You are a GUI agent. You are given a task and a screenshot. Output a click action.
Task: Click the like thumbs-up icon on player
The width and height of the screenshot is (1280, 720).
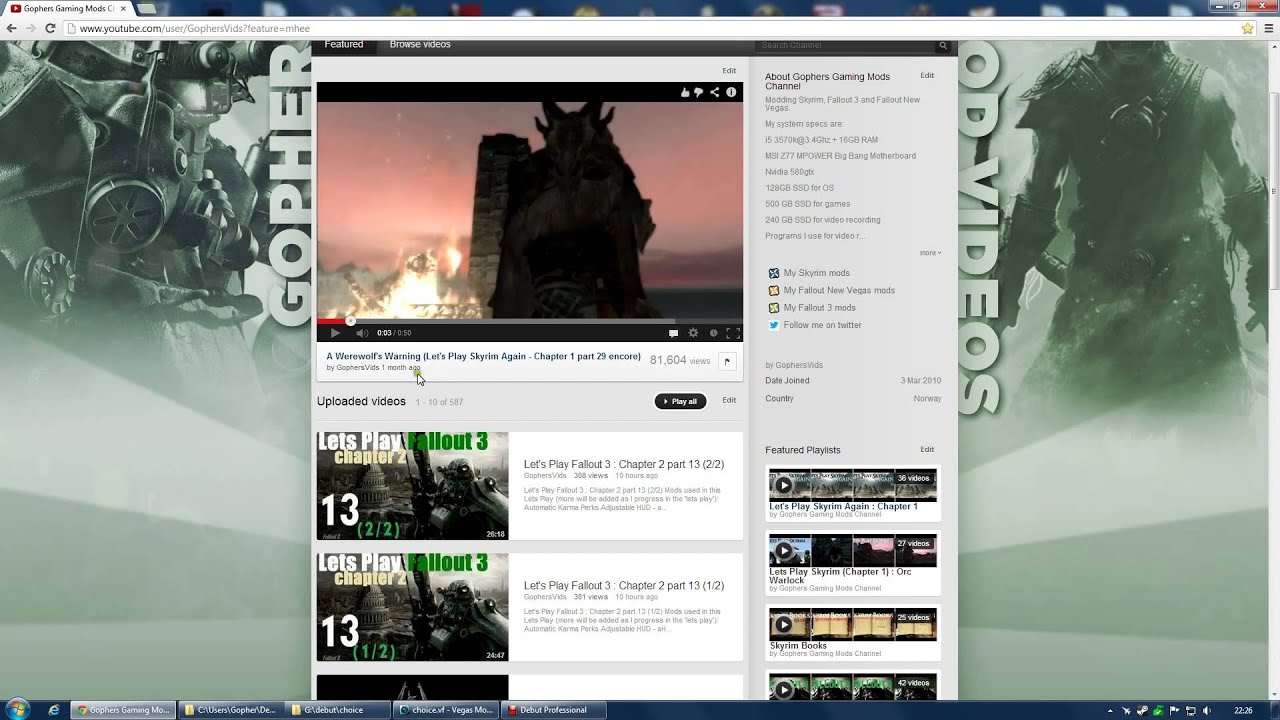point(685,92)
